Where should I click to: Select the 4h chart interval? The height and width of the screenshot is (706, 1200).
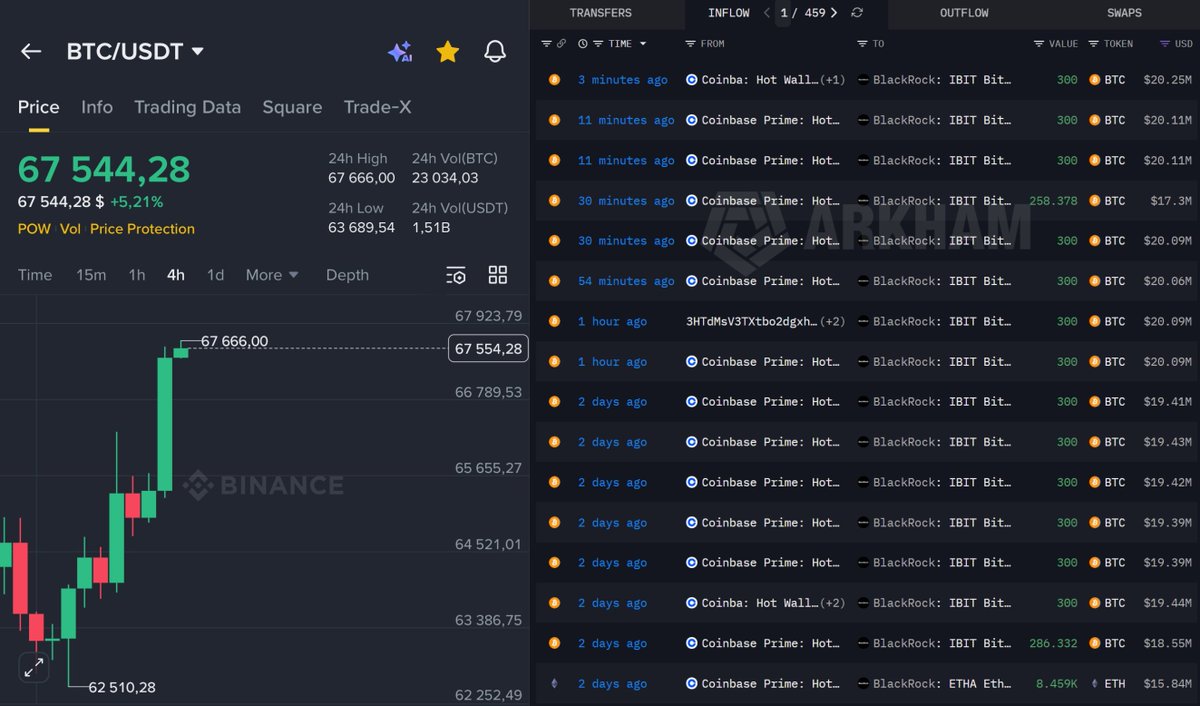pyautogui.click(x=176, y=275)
